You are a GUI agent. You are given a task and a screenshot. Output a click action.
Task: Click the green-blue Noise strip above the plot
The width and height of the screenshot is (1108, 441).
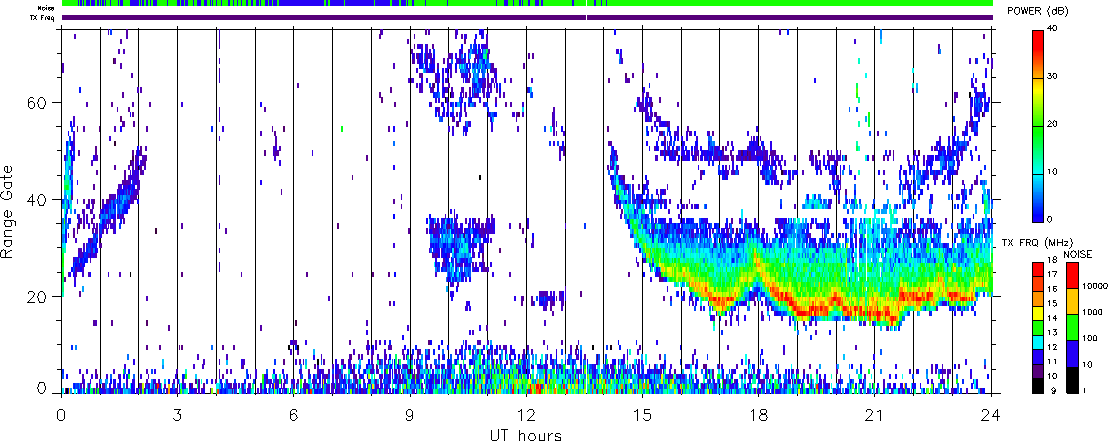coord(527,4)
